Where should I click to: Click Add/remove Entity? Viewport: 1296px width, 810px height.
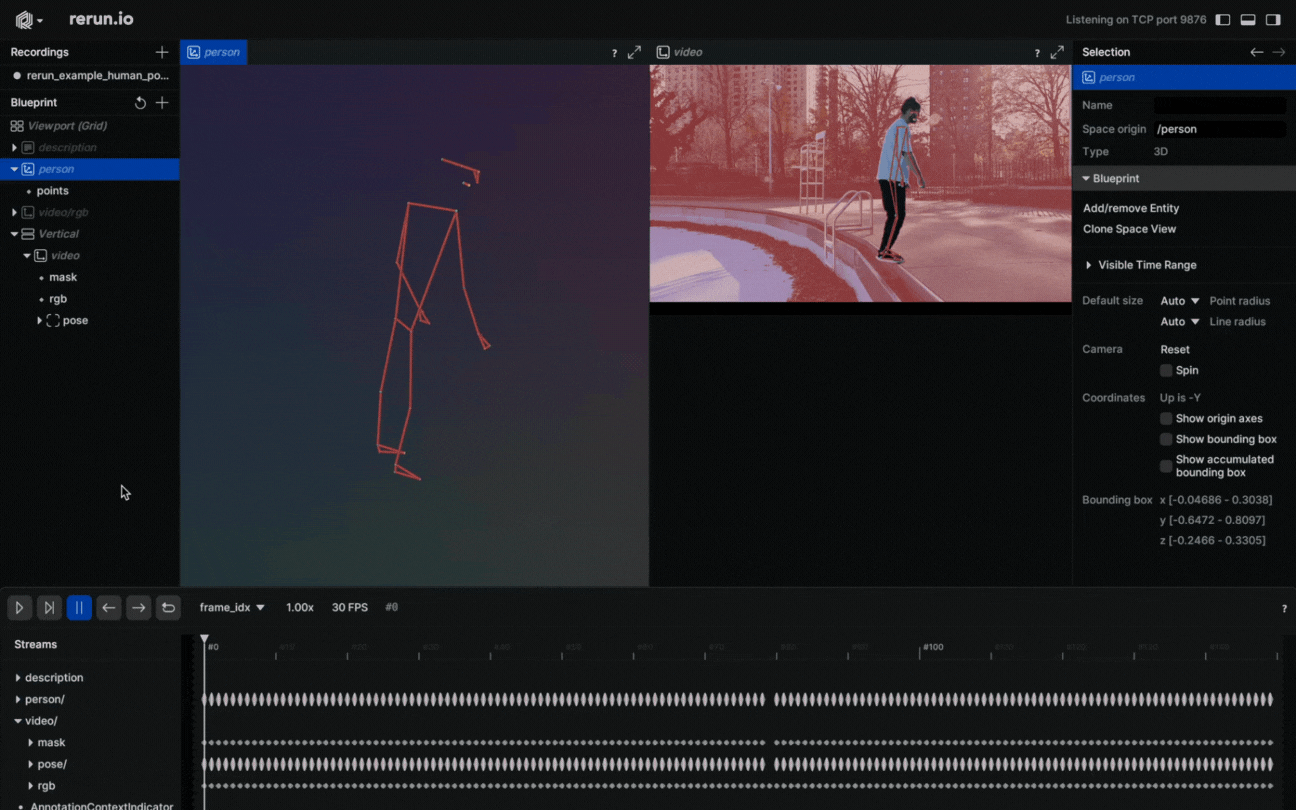click(1131, 208)
